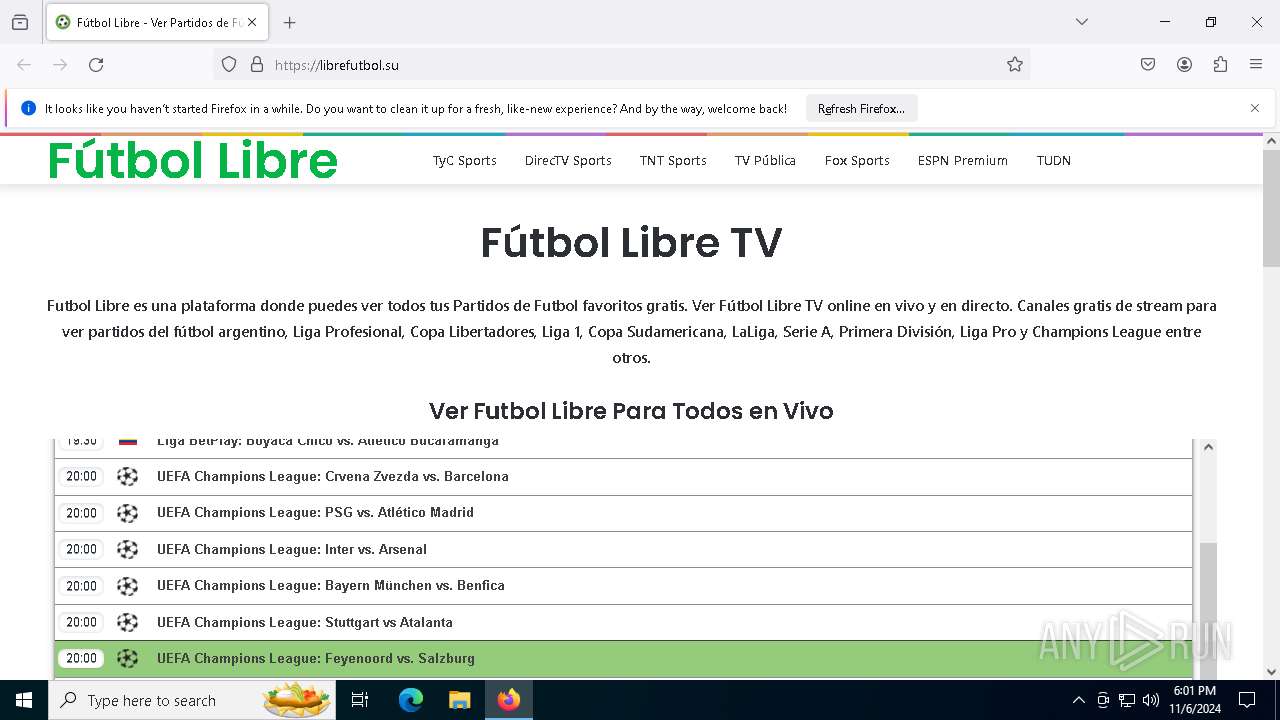The image size is (1280, 720).
Task: Click the Refresh Firefox button
Action: [x=861, y=108]
